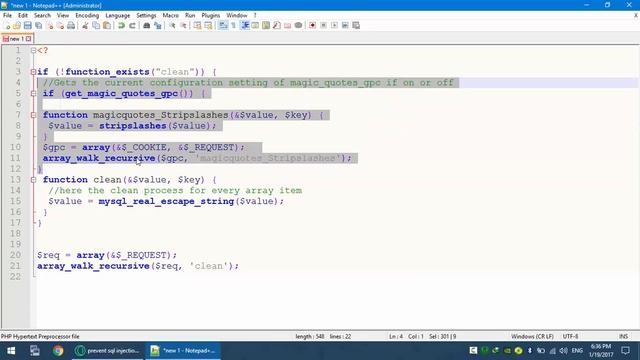Toggle synchronized vertical scrolling
The height and width of the screenshot is (360, 640).
[x=198, y=25]
